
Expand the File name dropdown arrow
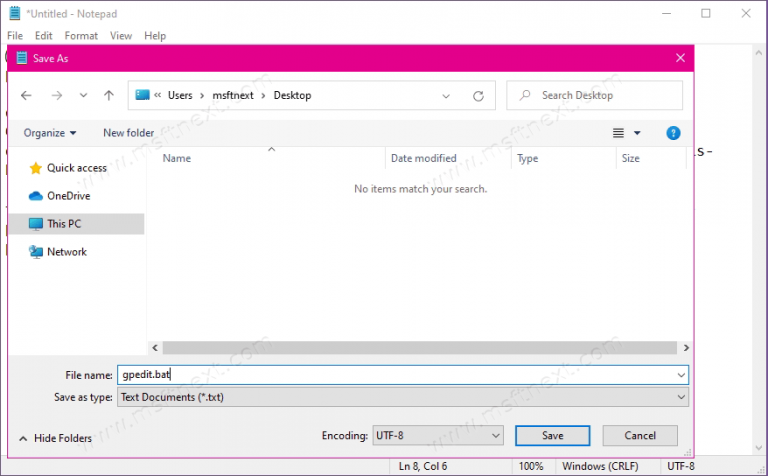pos(681,375)
